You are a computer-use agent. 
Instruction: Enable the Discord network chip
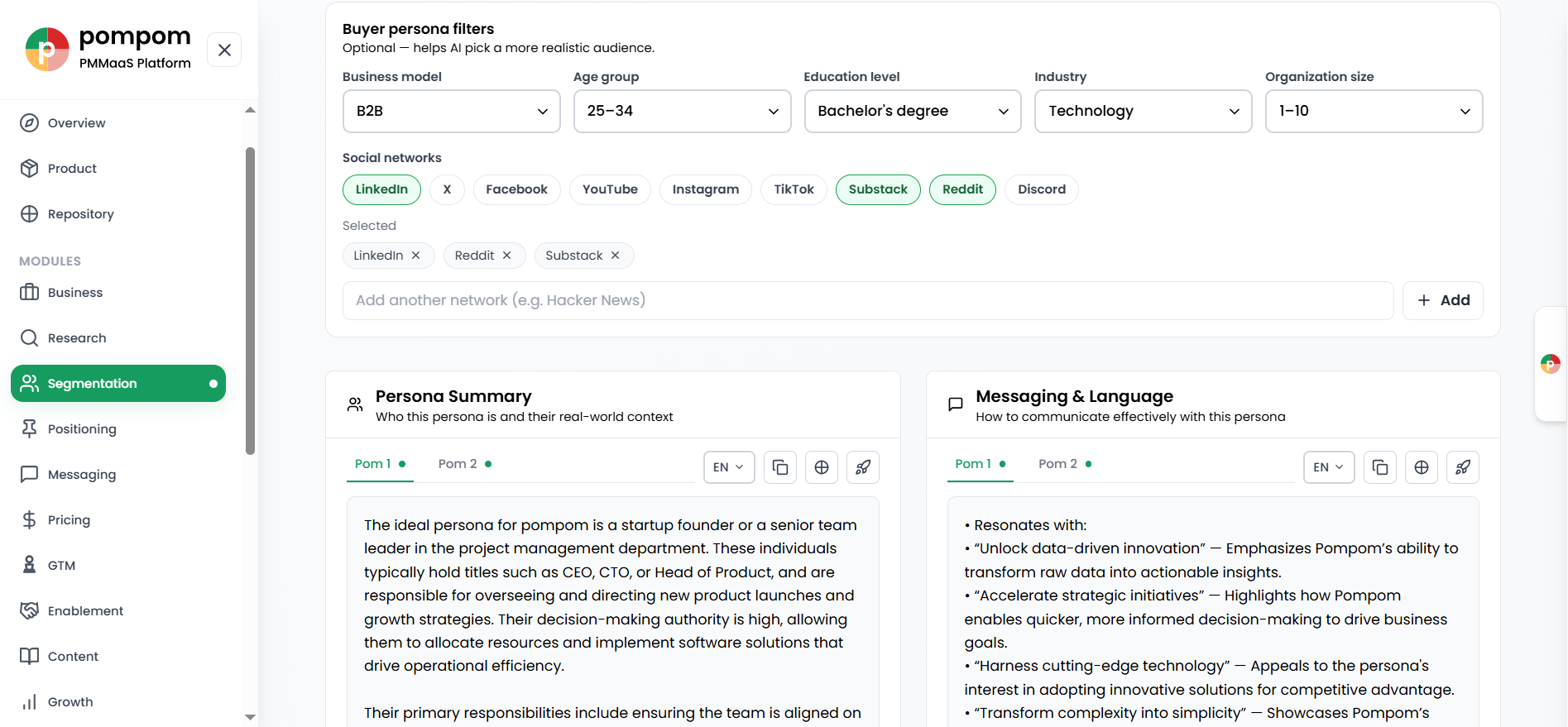[1042, 189]
